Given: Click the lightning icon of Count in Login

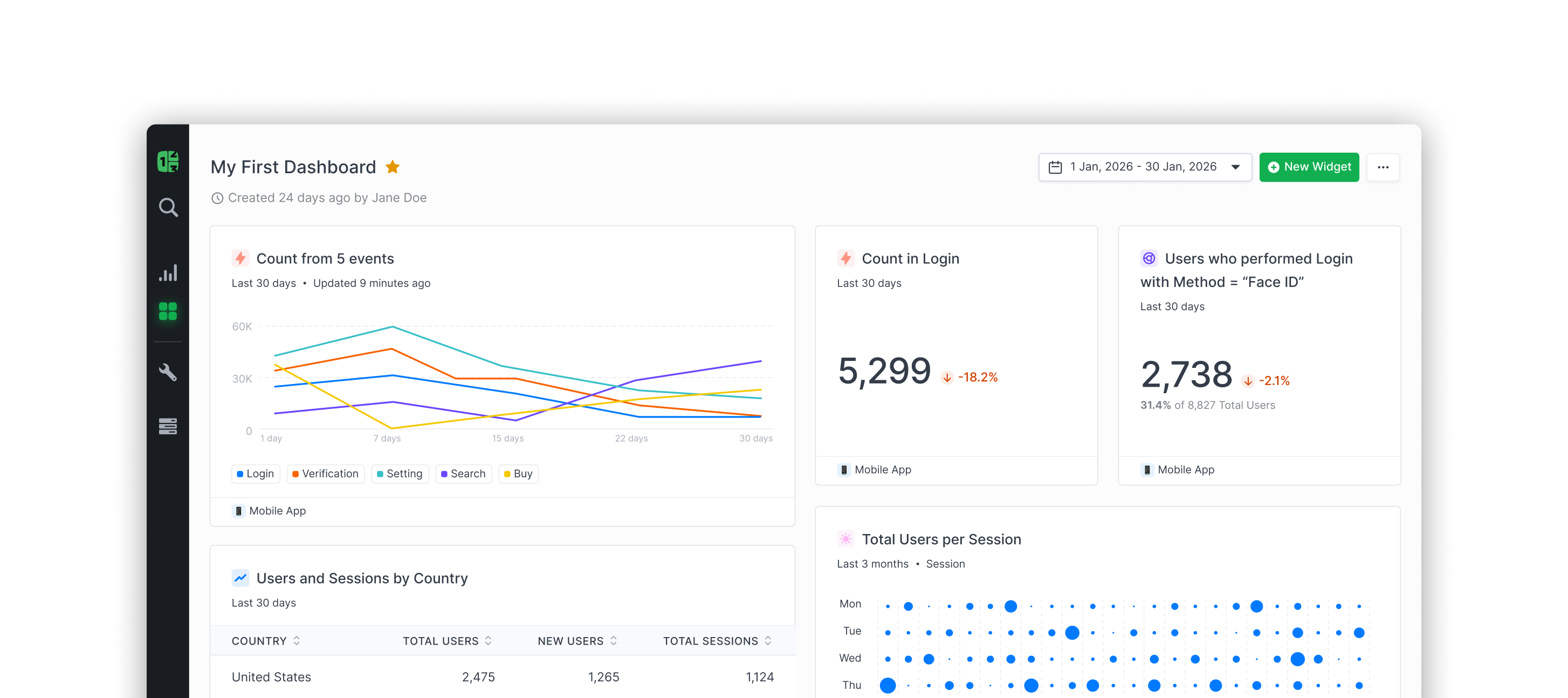Looking at the screenshot, I should 845,258.
